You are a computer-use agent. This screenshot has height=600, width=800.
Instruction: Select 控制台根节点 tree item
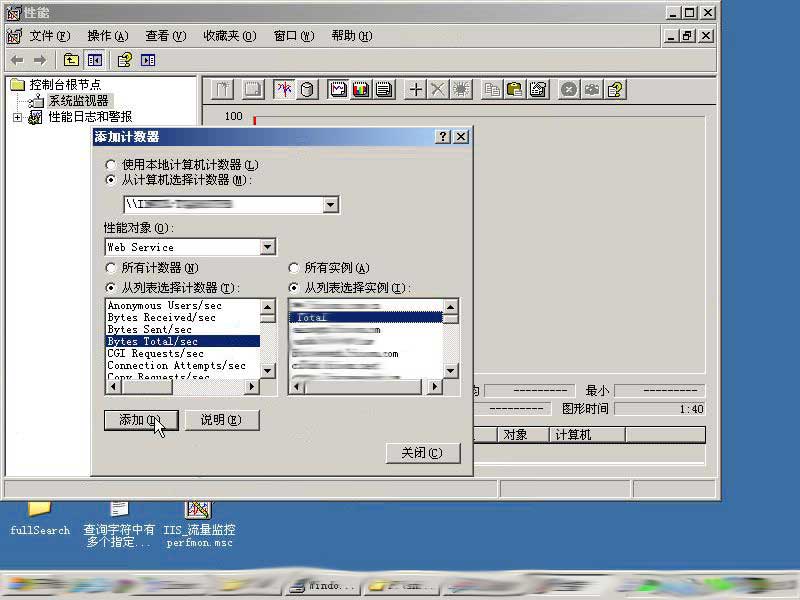(65, 84)
